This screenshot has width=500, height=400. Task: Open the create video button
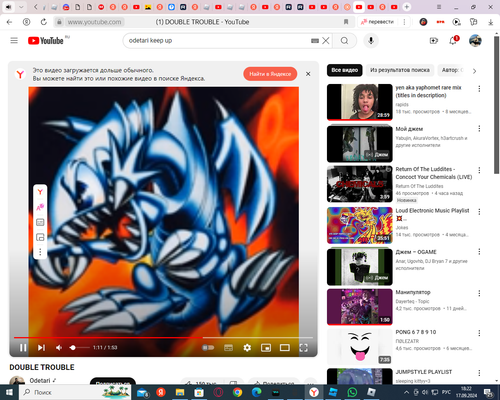point(434,41)
